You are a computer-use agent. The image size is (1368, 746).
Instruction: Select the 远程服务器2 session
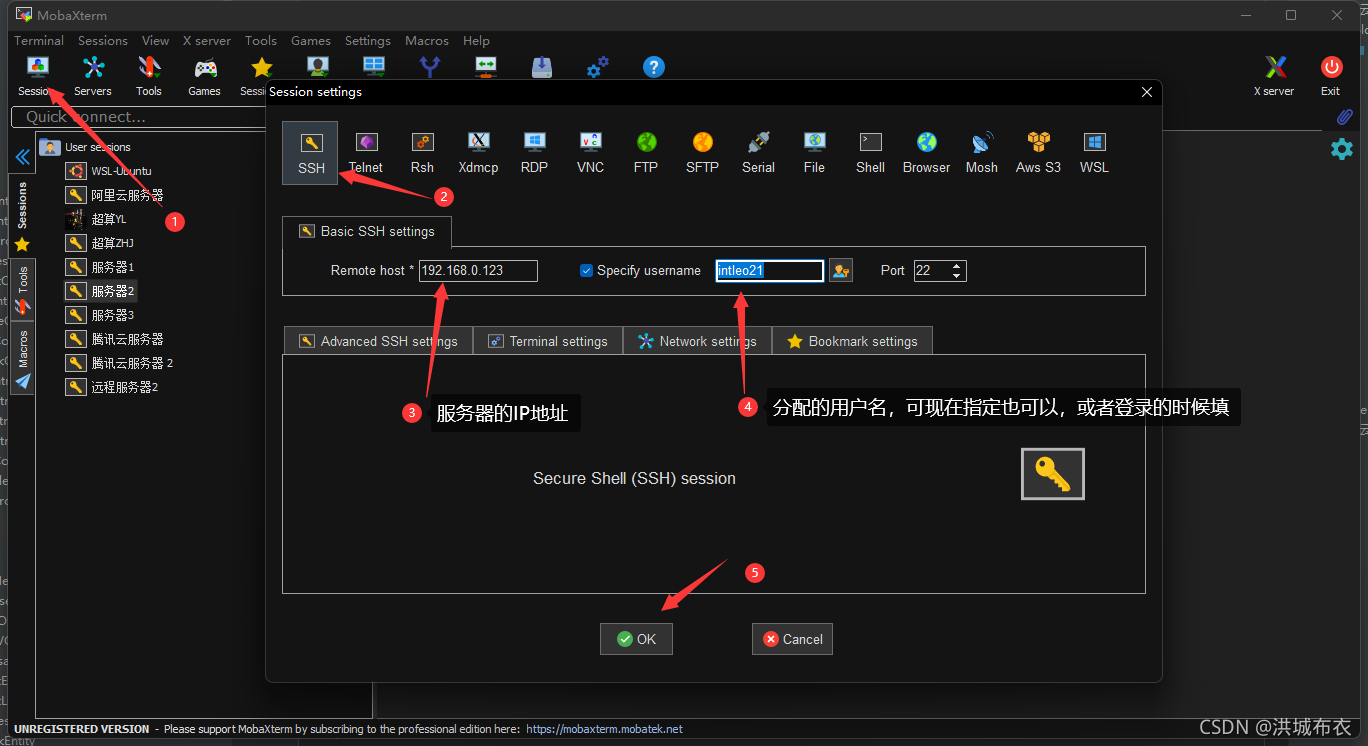click(x=112, y=387)
